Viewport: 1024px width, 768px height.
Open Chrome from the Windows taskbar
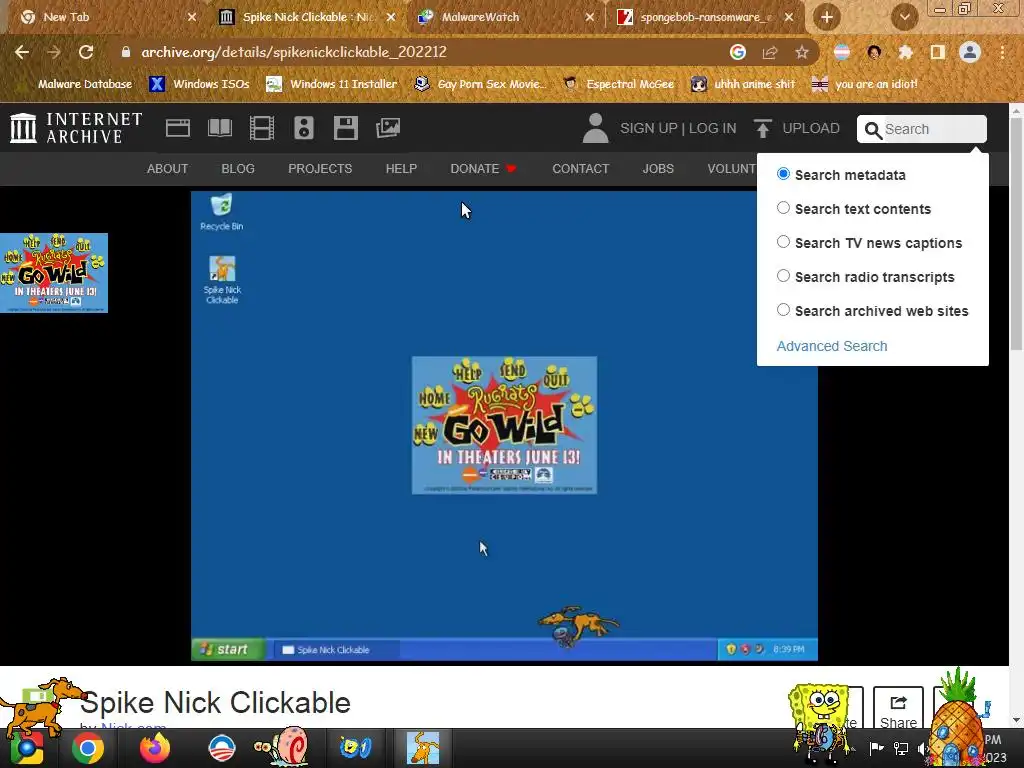(88, 748)
